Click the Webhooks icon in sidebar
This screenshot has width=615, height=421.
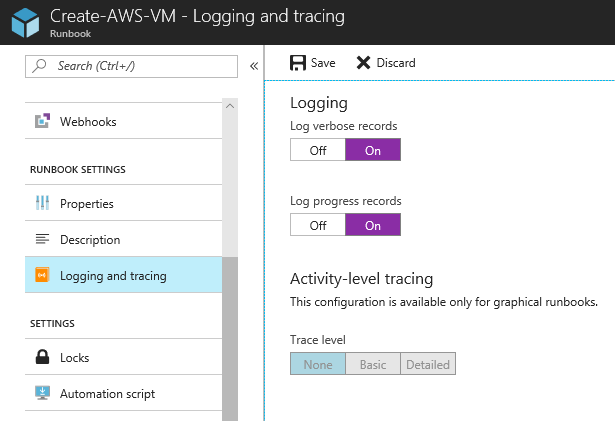pyautogui.click(x=42, y=122)
